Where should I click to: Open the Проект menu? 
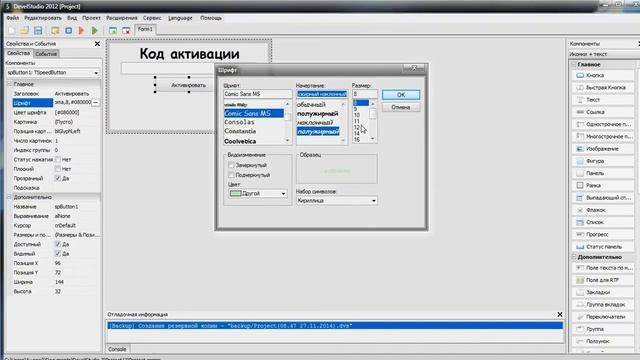click(x=91, y=18)
